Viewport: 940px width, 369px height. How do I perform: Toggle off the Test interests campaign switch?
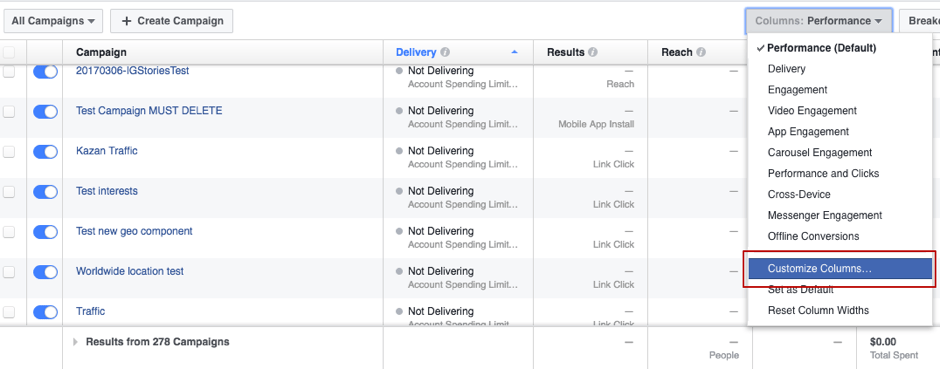pos(46,192)
